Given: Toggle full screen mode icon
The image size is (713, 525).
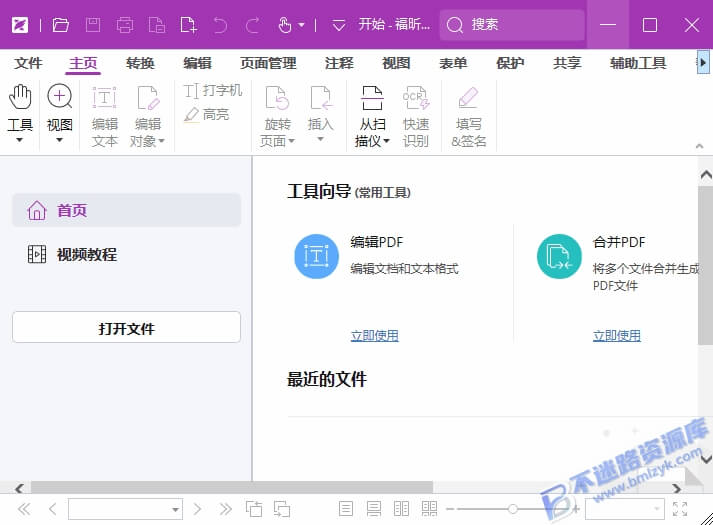Looking at the screenshot, I should pos(680,509).
